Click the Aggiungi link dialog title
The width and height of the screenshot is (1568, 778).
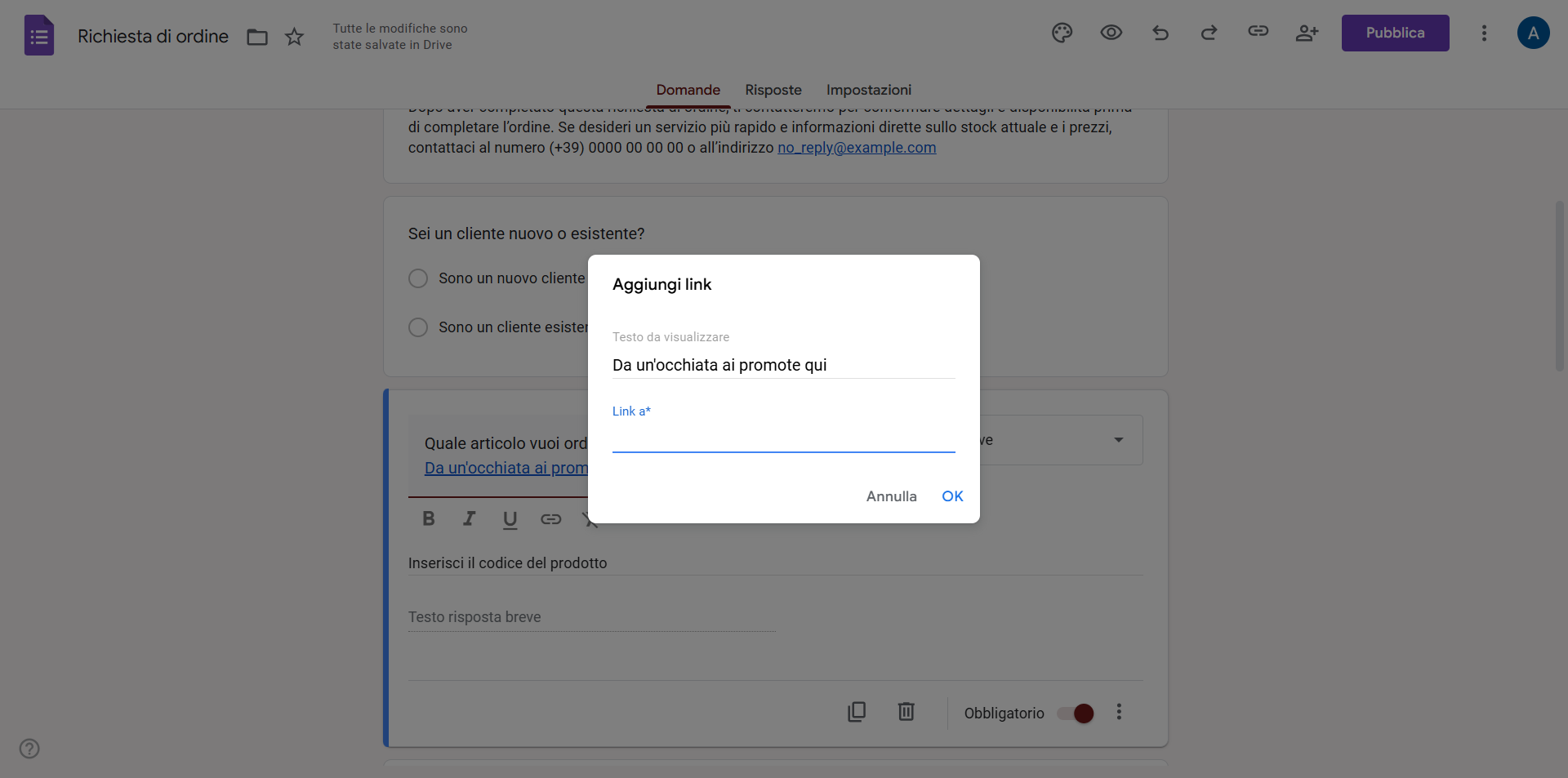(661, 284)
